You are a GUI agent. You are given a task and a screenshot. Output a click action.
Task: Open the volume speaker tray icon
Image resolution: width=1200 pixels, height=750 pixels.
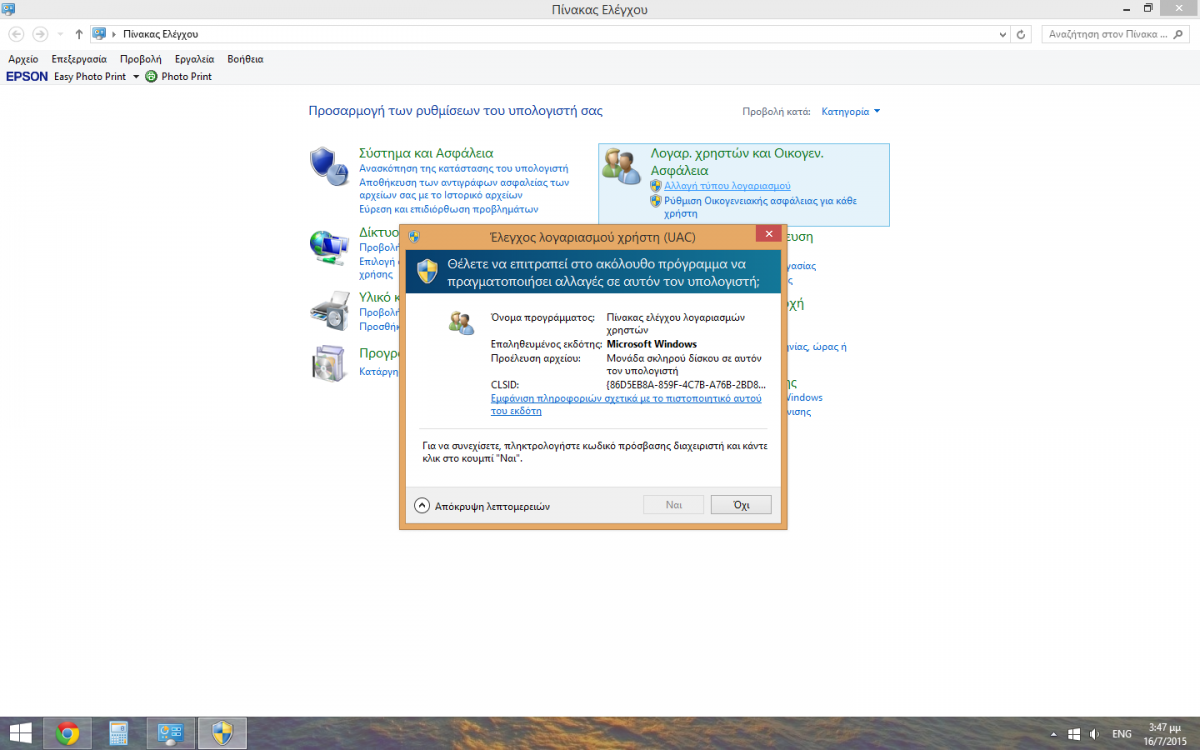(1093, 734)
